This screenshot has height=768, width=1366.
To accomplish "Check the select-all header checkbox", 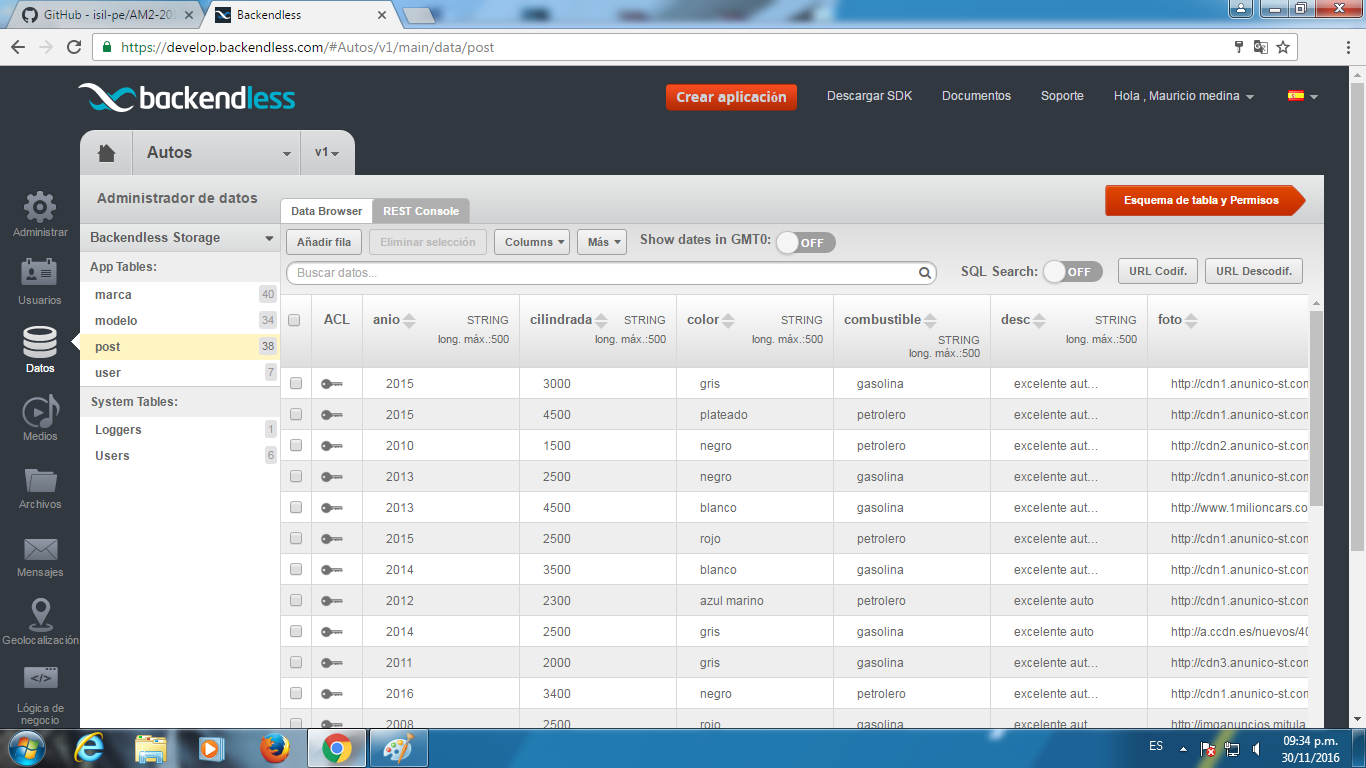I will click(294, 320).
